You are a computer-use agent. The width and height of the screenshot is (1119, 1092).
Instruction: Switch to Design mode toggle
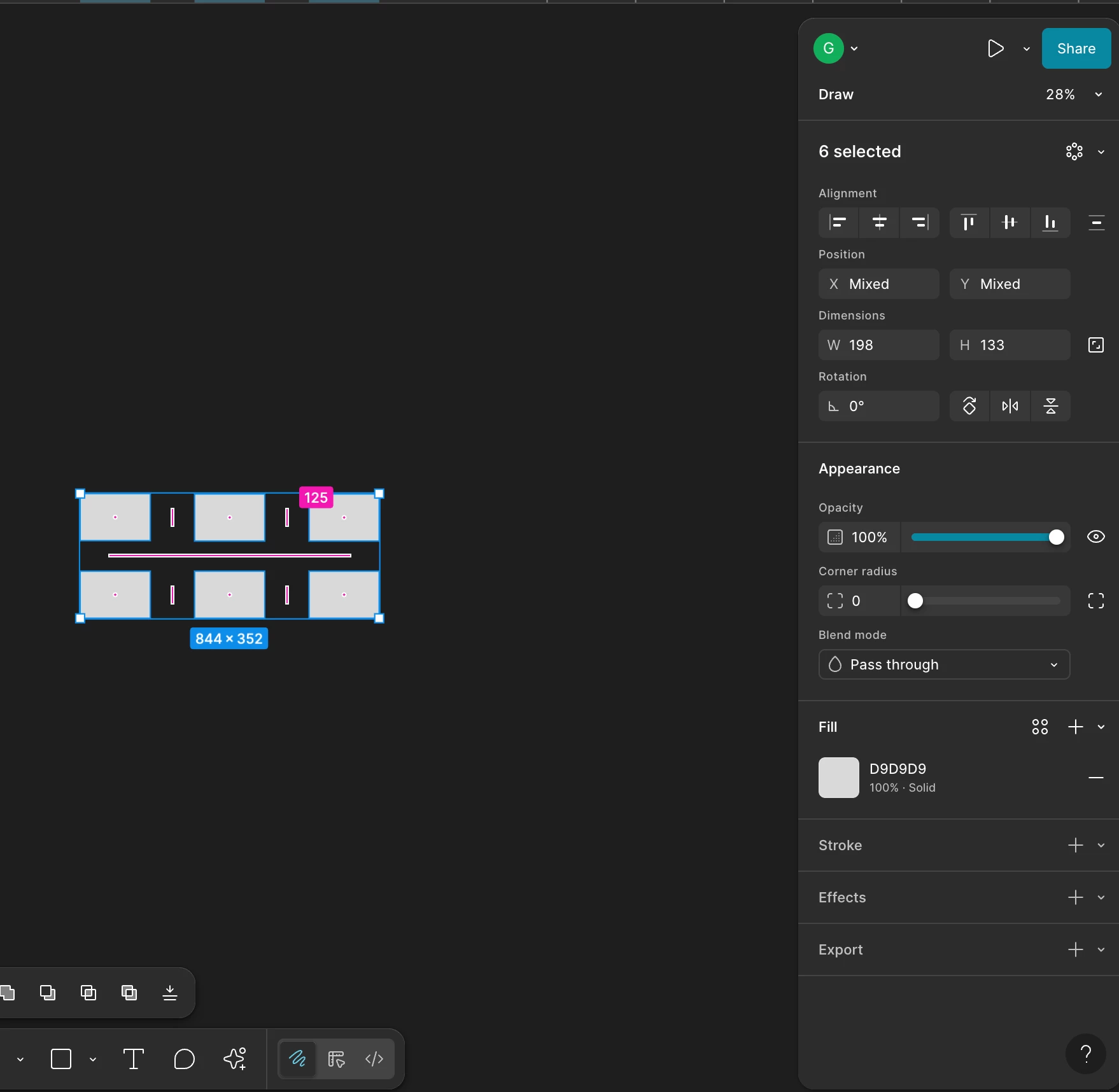tap(336, 1059)
